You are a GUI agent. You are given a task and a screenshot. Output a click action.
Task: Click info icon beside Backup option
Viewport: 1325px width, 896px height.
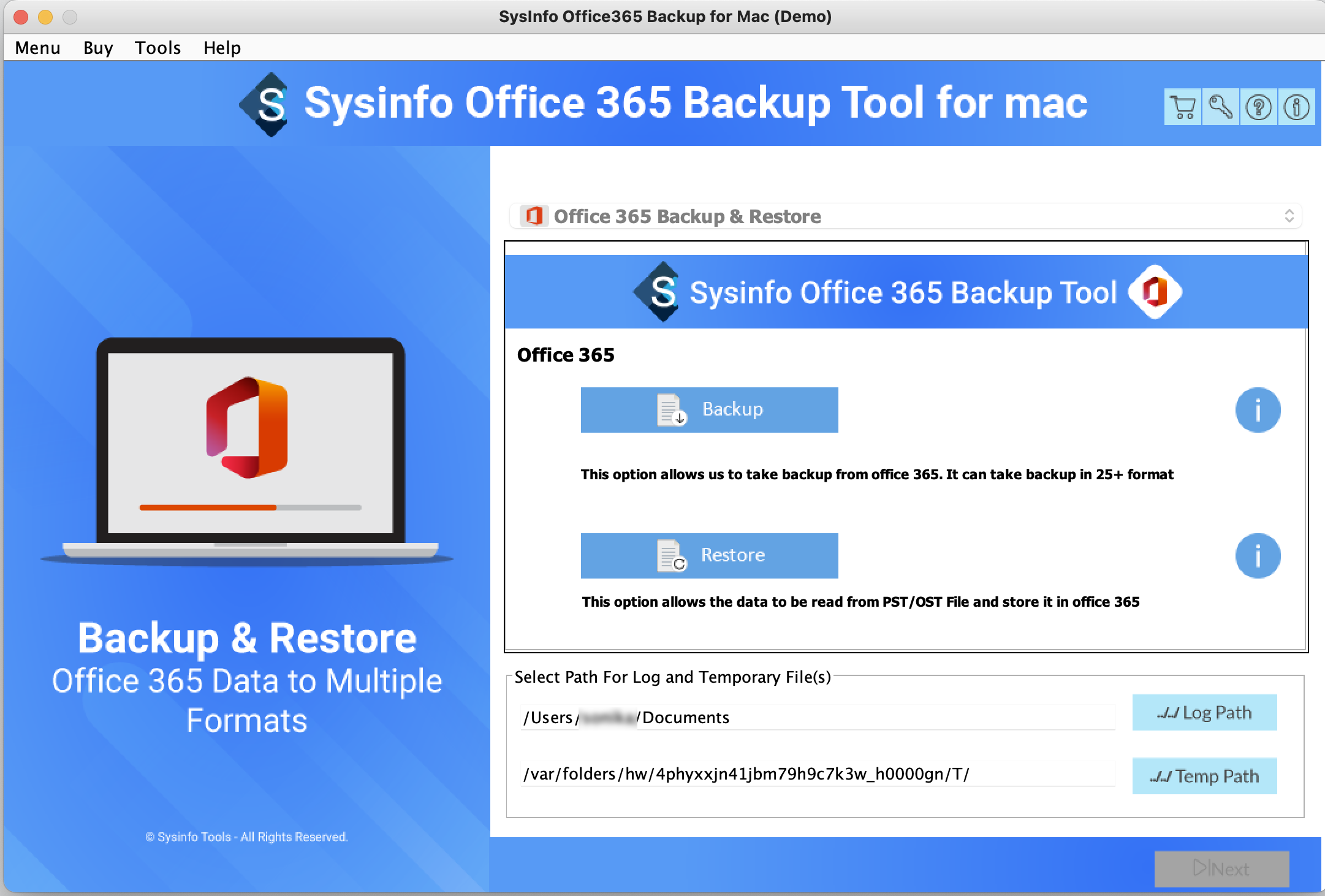click(x=1258, y=410)
